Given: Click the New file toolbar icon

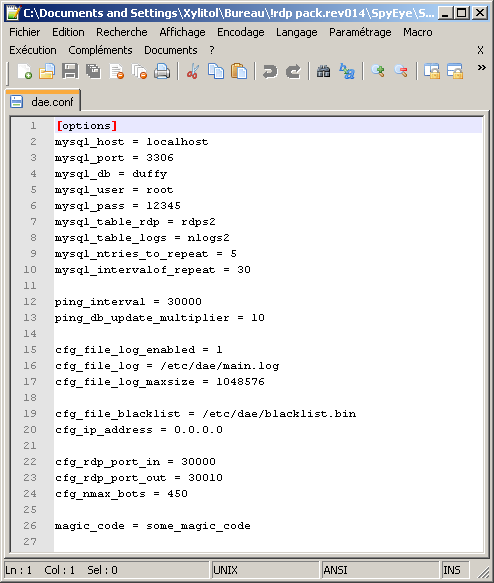Looking at the screenshot, I should [25, 71].
